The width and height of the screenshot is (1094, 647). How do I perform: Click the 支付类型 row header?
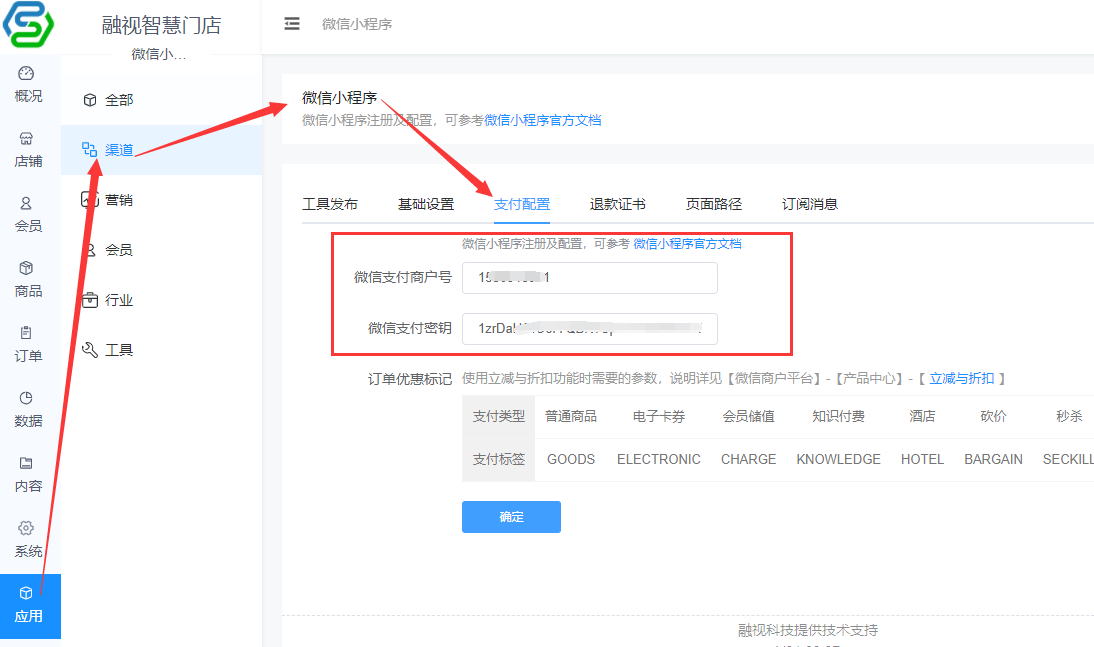[499, 417]
